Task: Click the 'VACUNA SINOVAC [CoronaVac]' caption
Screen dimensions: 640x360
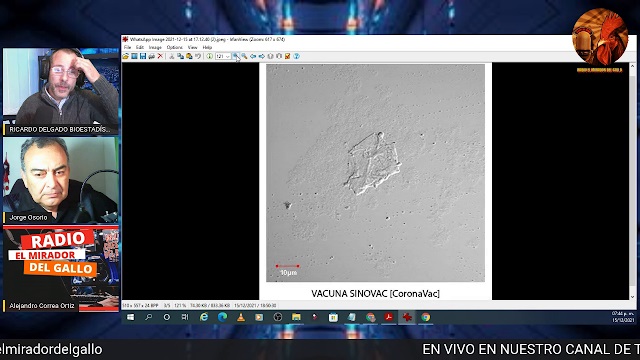Action: coord(376,293)
